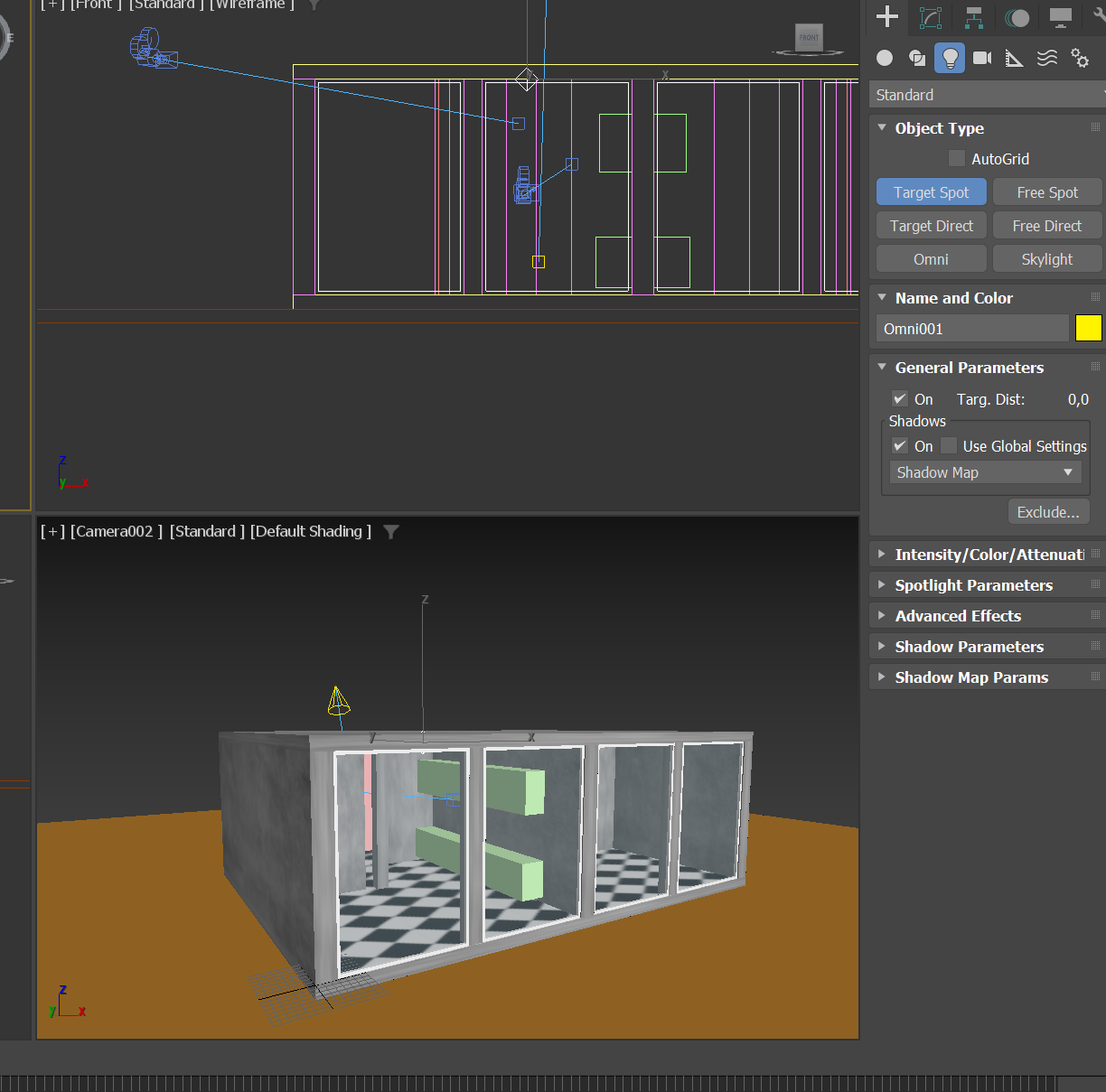Open the Motion panel tab
The image size is (1106, 1092).
tap(1017, 17)
